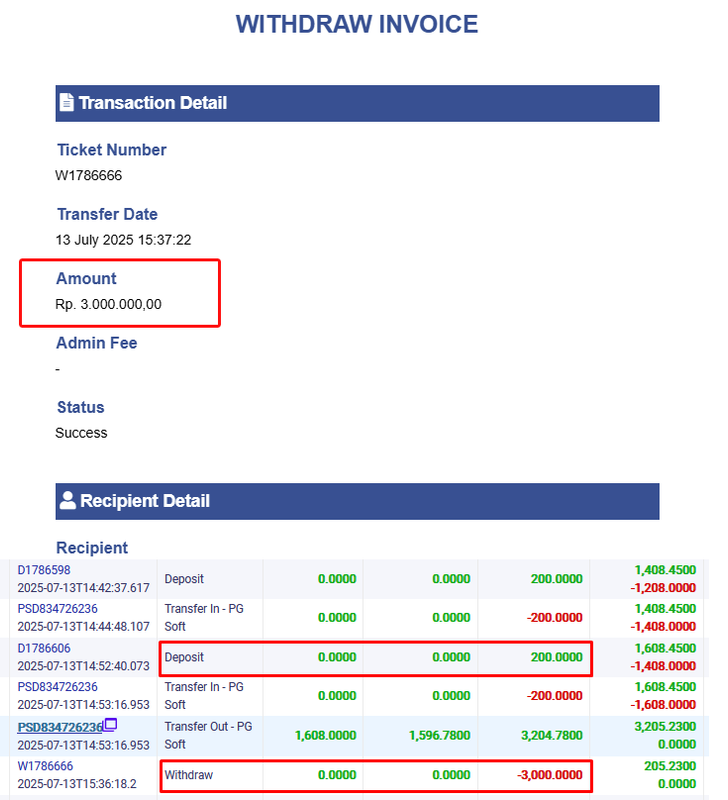Select the Transfer Date label
This screenshot has width=728, height=800.
coord(107,214)
